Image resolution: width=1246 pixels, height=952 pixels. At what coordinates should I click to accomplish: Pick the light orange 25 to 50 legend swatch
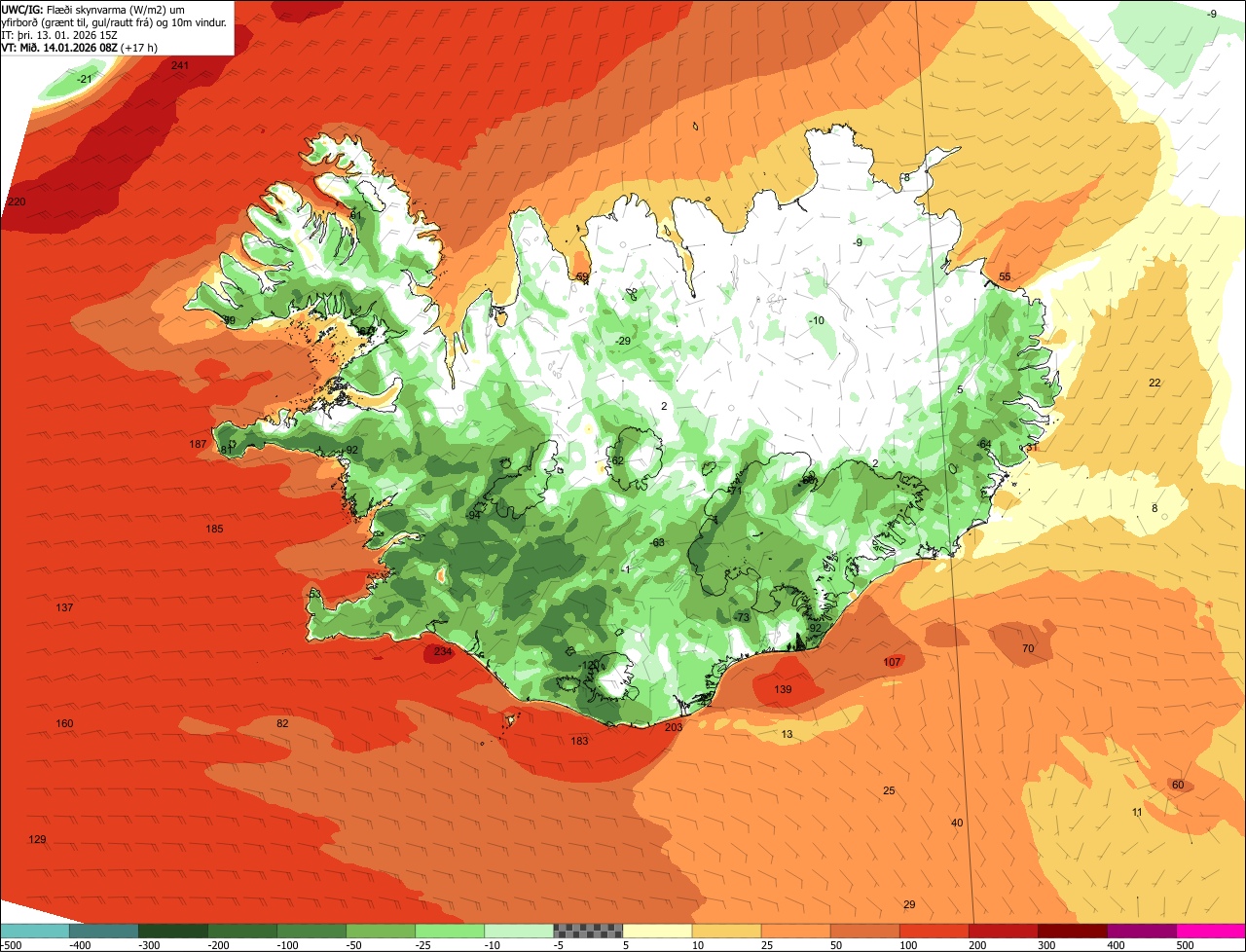click(795, 931)
